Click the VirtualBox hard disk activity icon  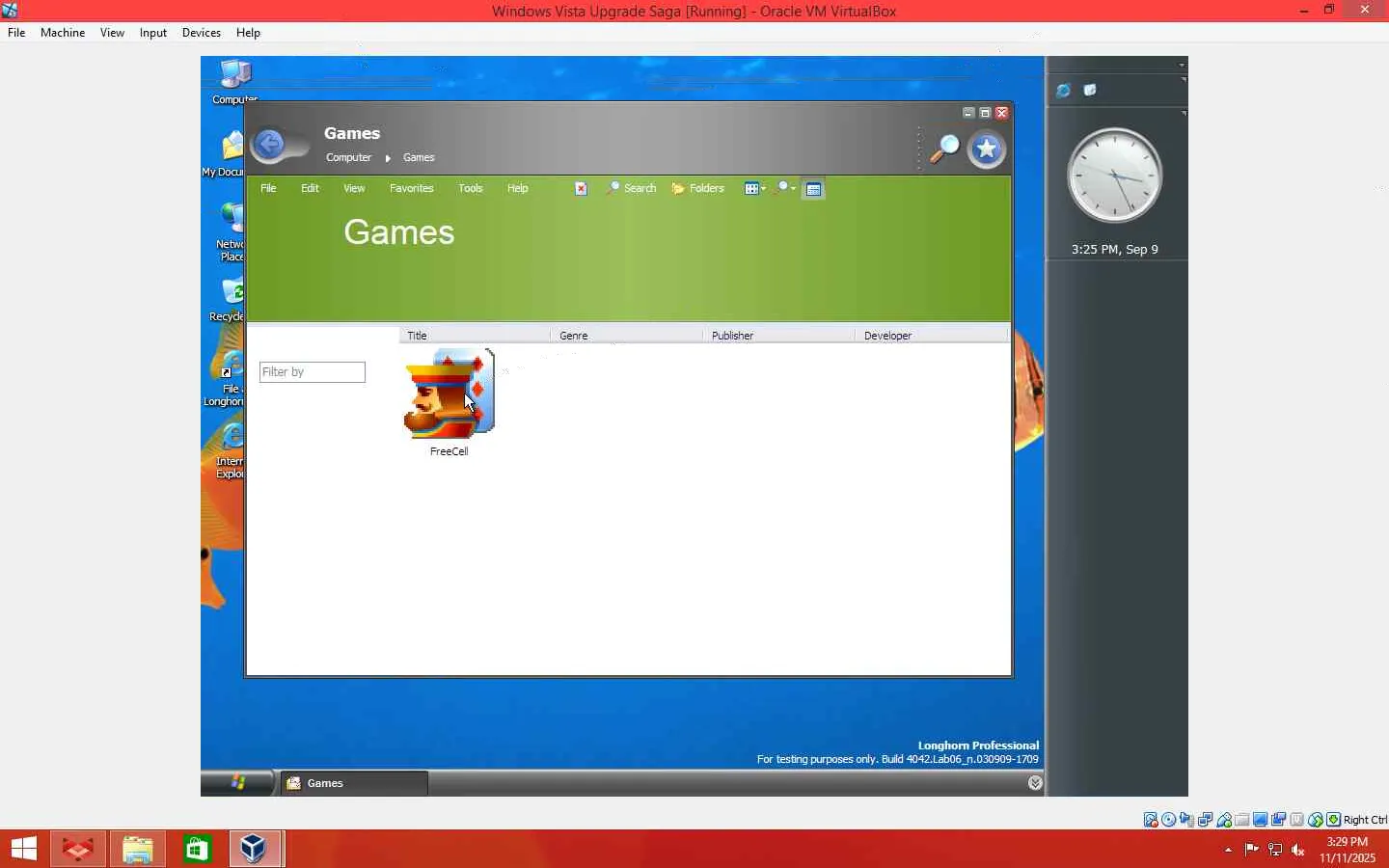1151,820
